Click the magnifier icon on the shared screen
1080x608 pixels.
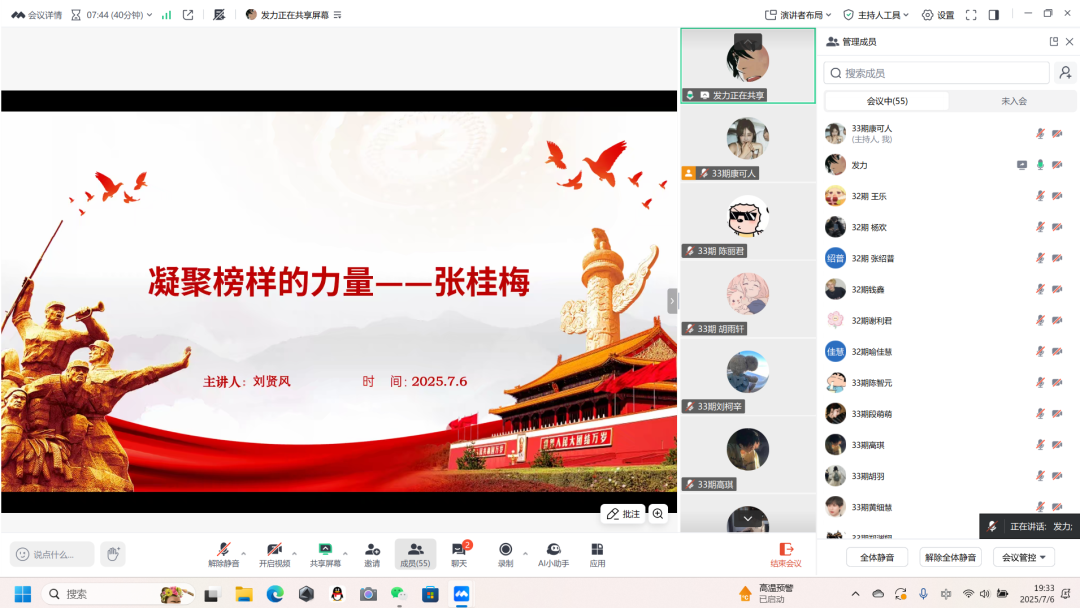click(657, 513)
